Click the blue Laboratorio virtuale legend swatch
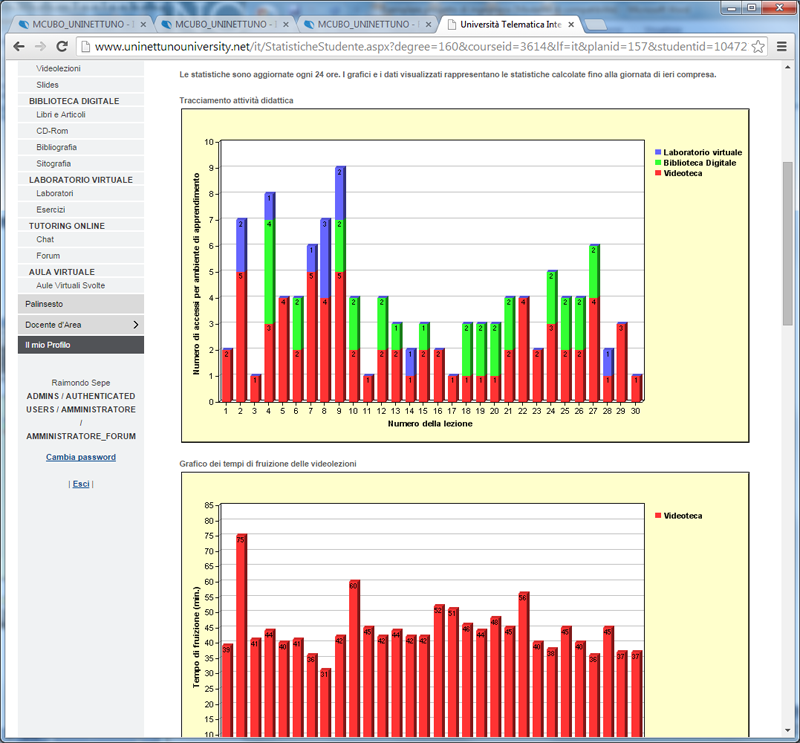The image size is (800, 743). [x=657, y=152]
